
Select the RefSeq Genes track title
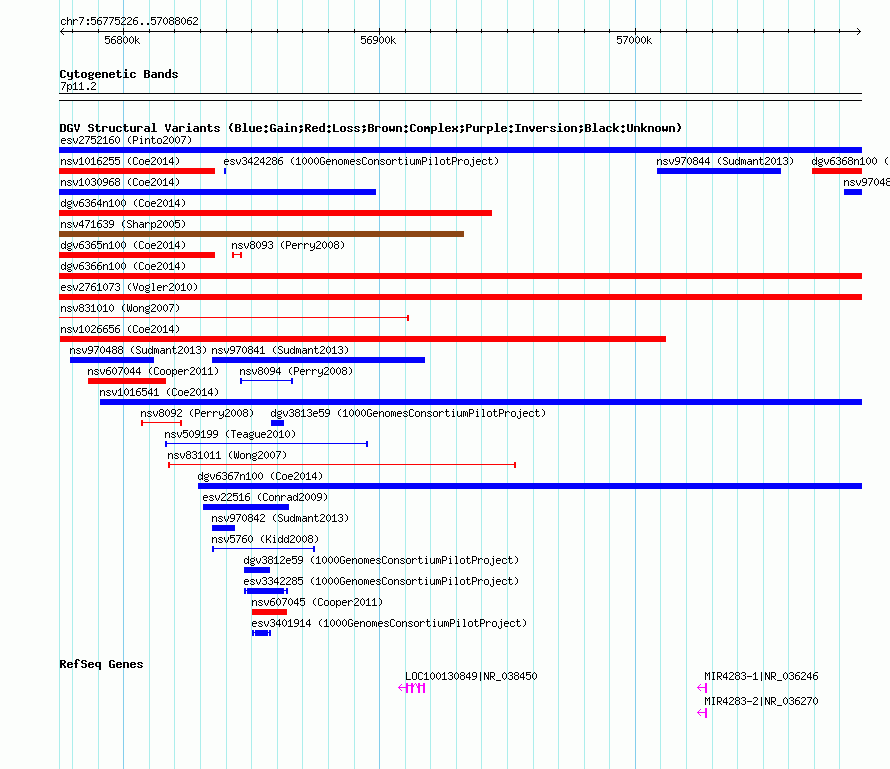tap(101, 664)
